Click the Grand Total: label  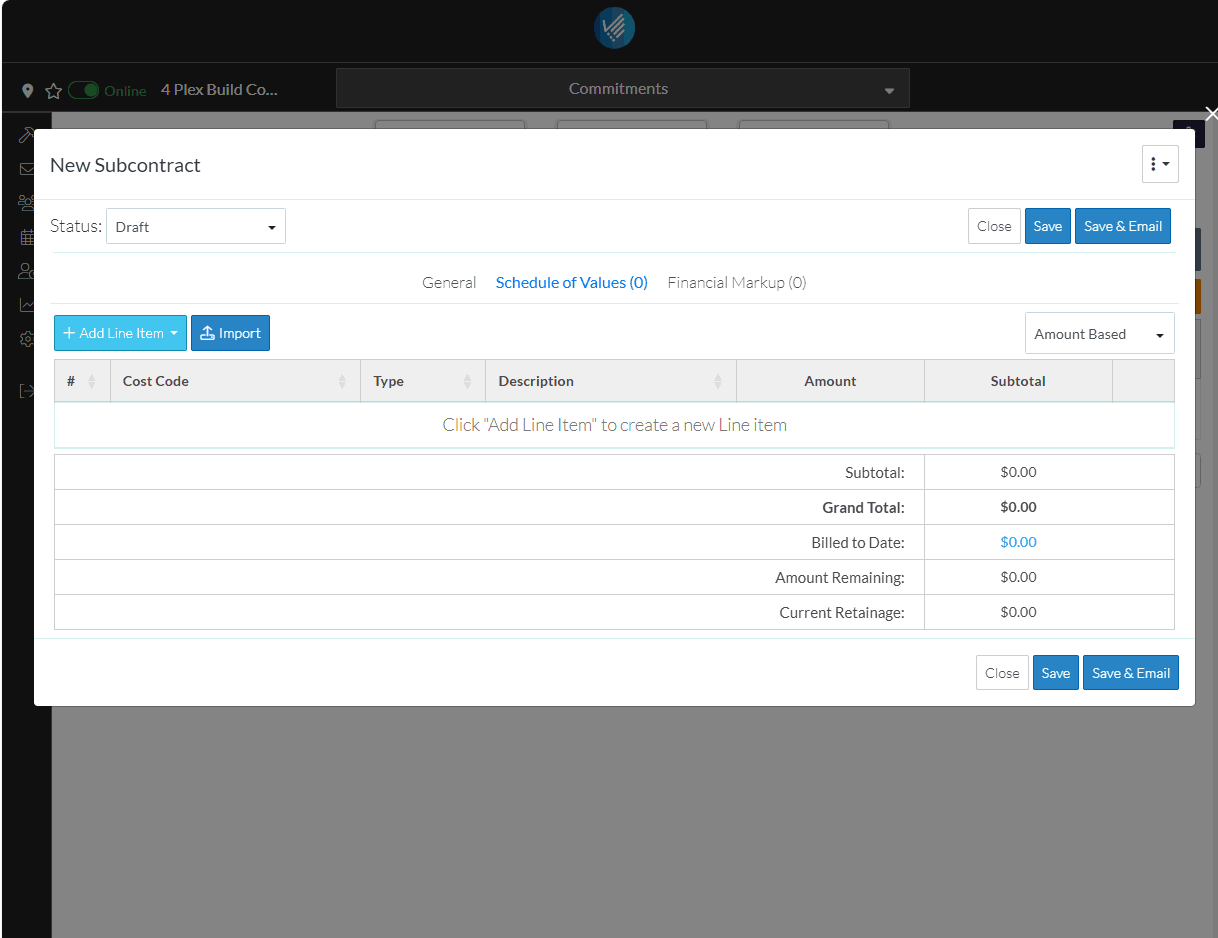click(863, 507)
